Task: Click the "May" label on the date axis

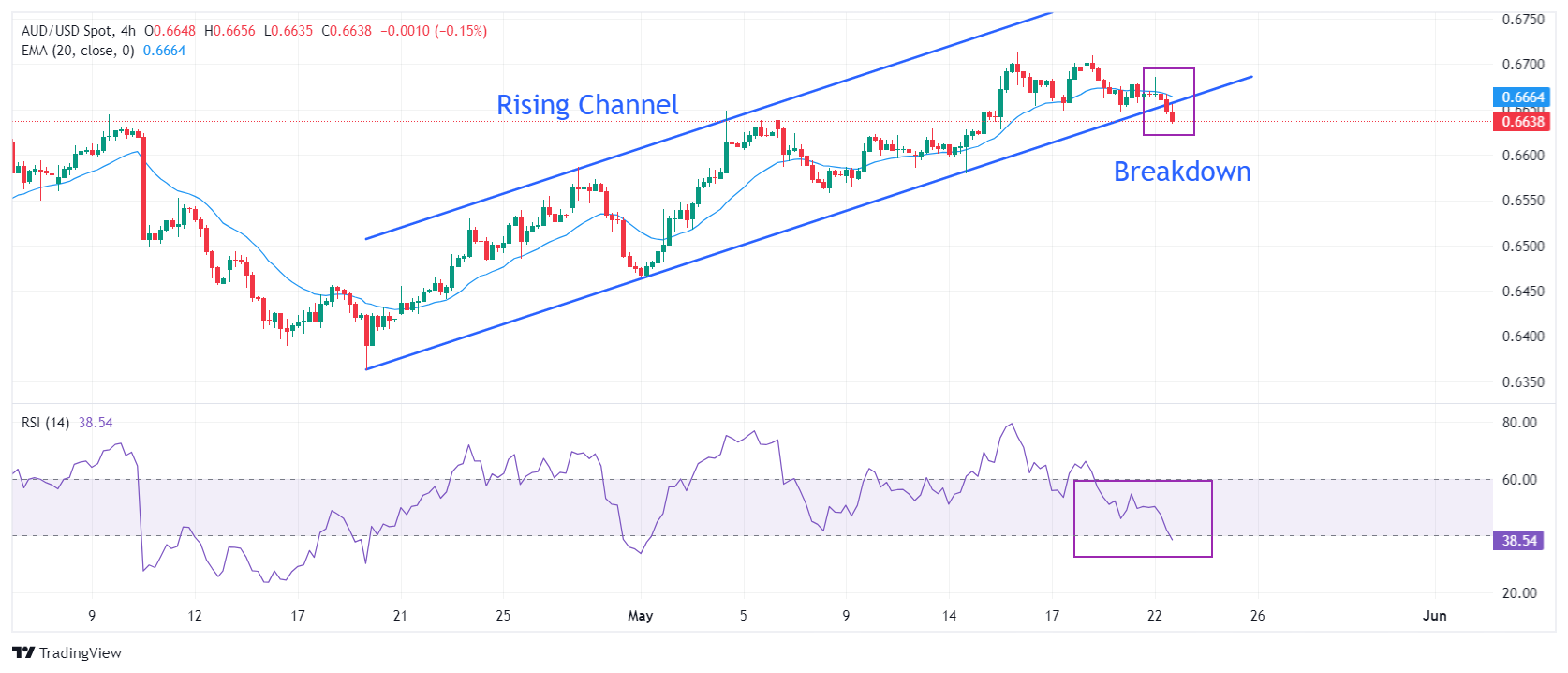Action: pos(641,616)
